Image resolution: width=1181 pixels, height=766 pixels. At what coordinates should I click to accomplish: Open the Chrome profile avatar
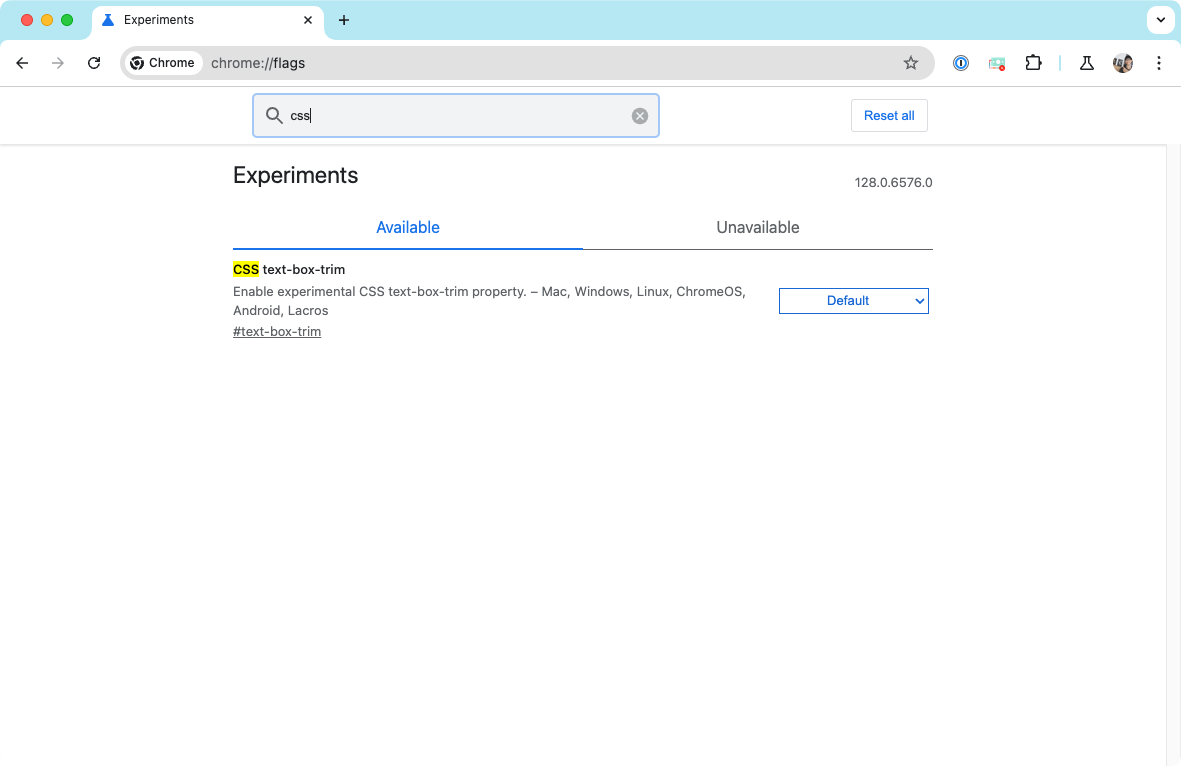(1122, 63)
